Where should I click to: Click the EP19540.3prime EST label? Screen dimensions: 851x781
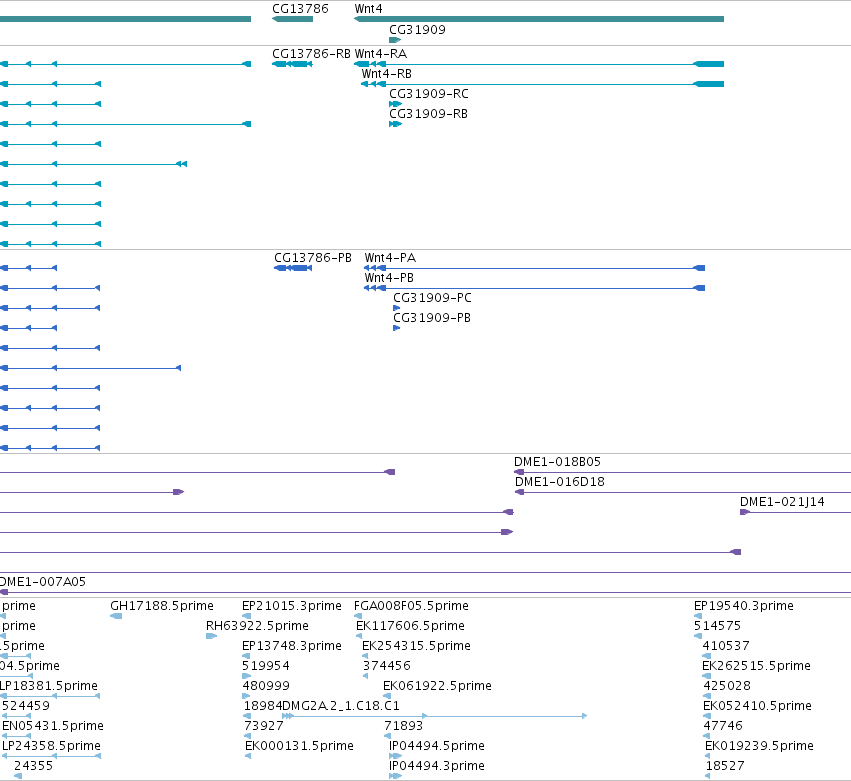pyautogui.click(x=744, y=605)
